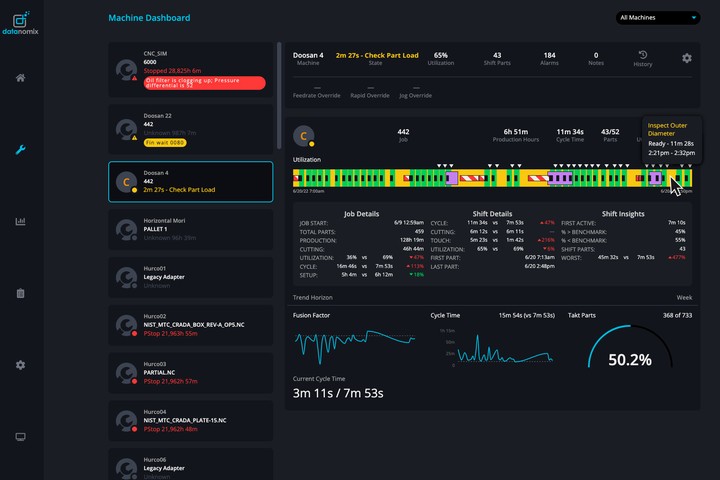Click the Fin wait 0080 badge
Viewport: 720px width, 480px height.
click(x=165, y=142)
